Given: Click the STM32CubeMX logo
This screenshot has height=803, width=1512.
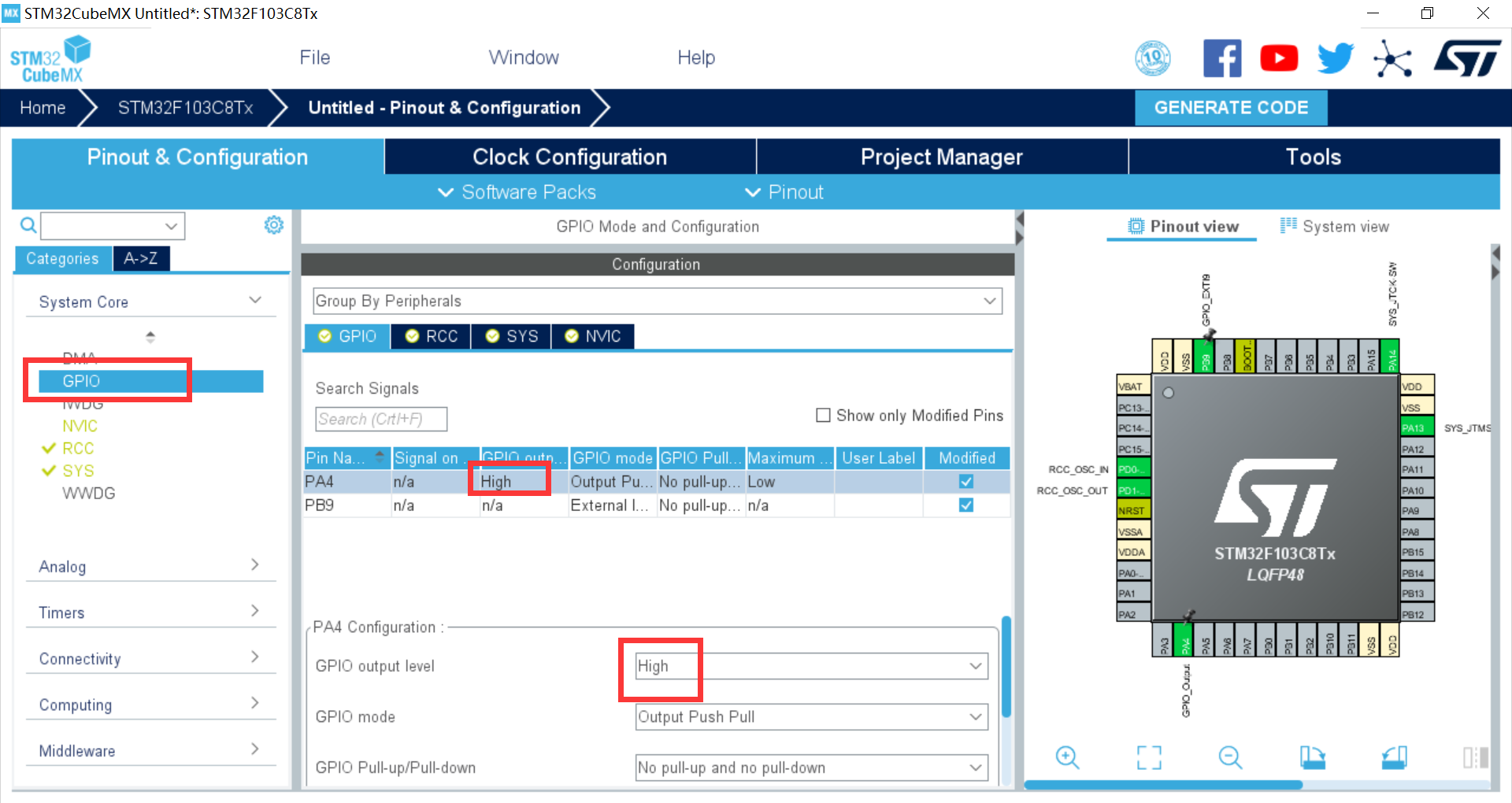Looking at the screenshot, I should (51, 59).
